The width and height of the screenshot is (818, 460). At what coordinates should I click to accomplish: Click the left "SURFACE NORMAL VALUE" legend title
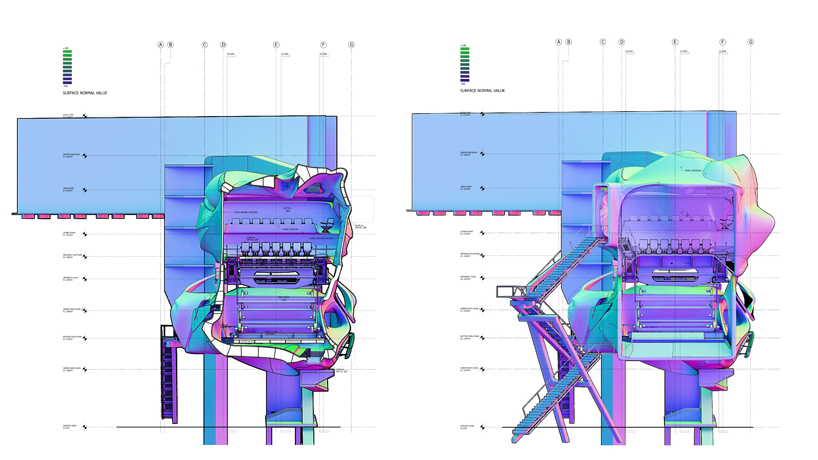pos(84,93)
